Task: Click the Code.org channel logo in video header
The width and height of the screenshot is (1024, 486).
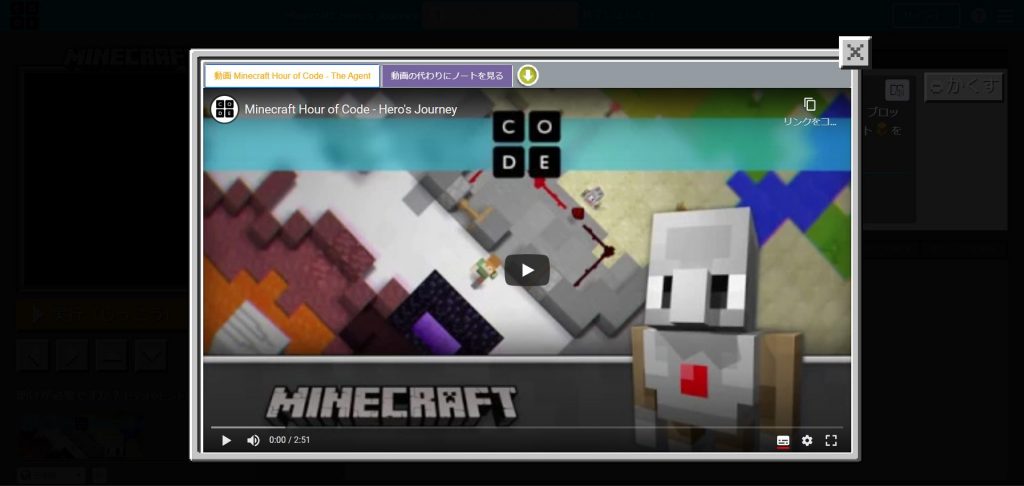Action: (224, 109)
